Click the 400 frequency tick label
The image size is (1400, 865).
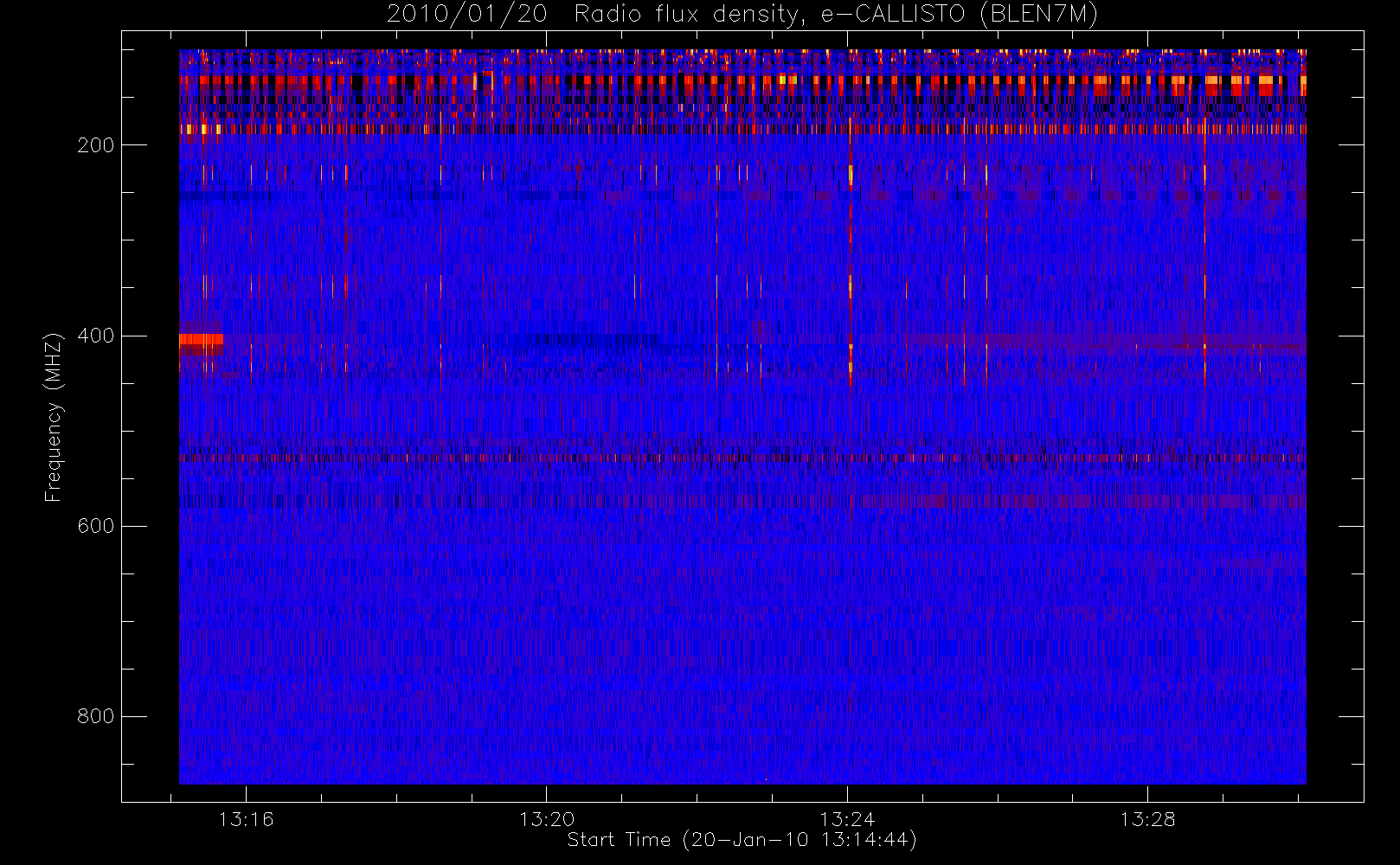[95, 336]
